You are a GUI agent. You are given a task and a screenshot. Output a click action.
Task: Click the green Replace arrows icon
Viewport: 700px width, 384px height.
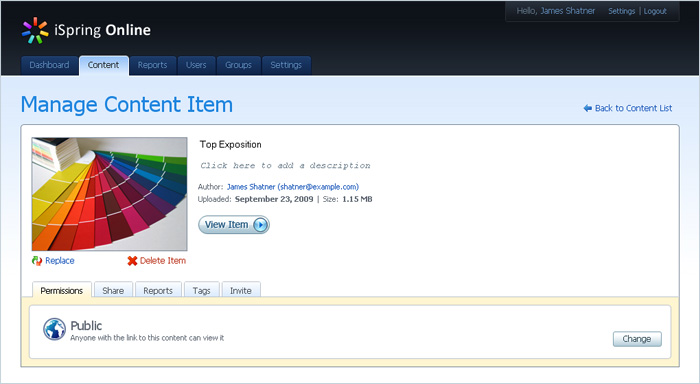(x=37, y=261)
